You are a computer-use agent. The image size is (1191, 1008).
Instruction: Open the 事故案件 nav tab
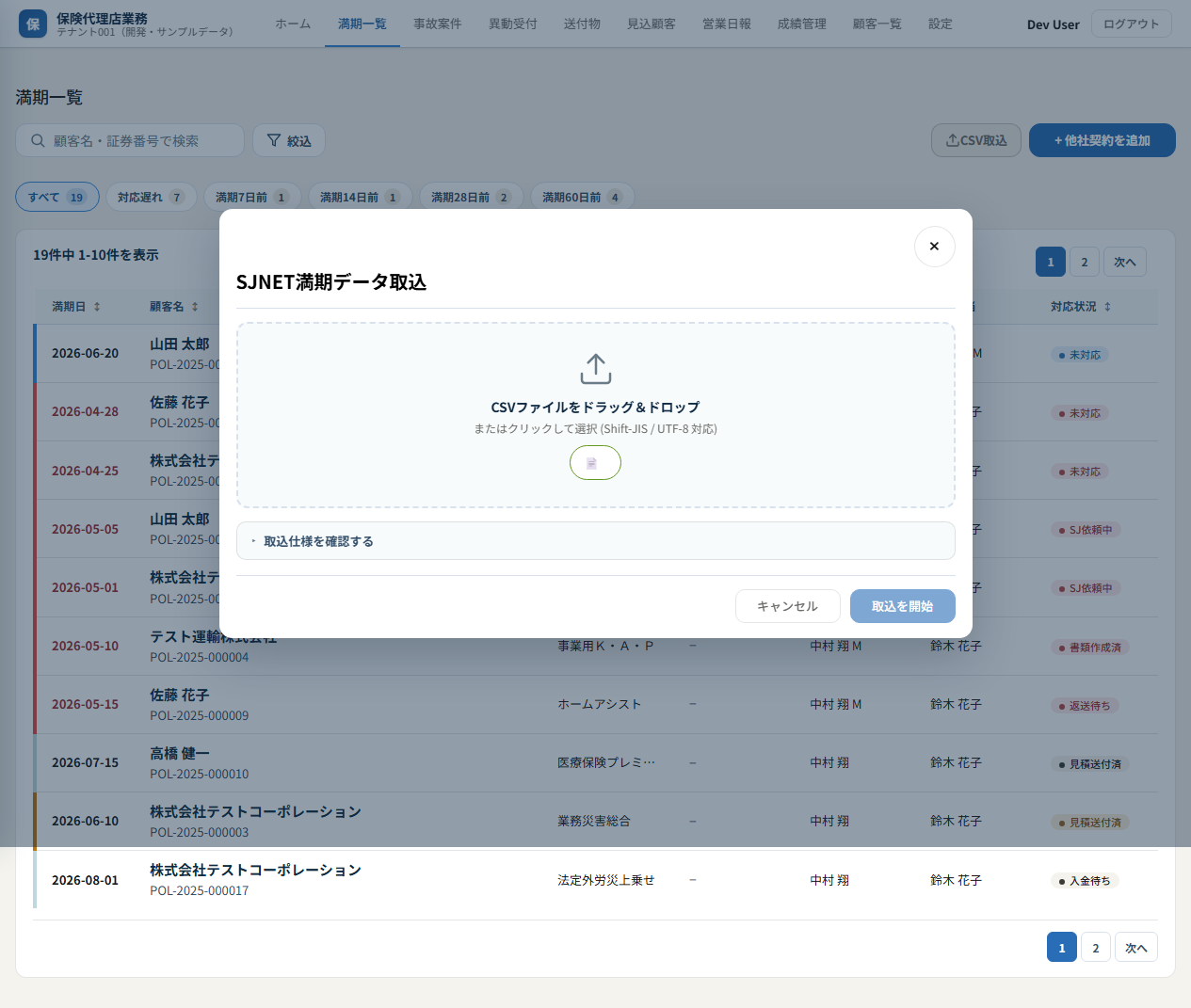tap(438, 24)
